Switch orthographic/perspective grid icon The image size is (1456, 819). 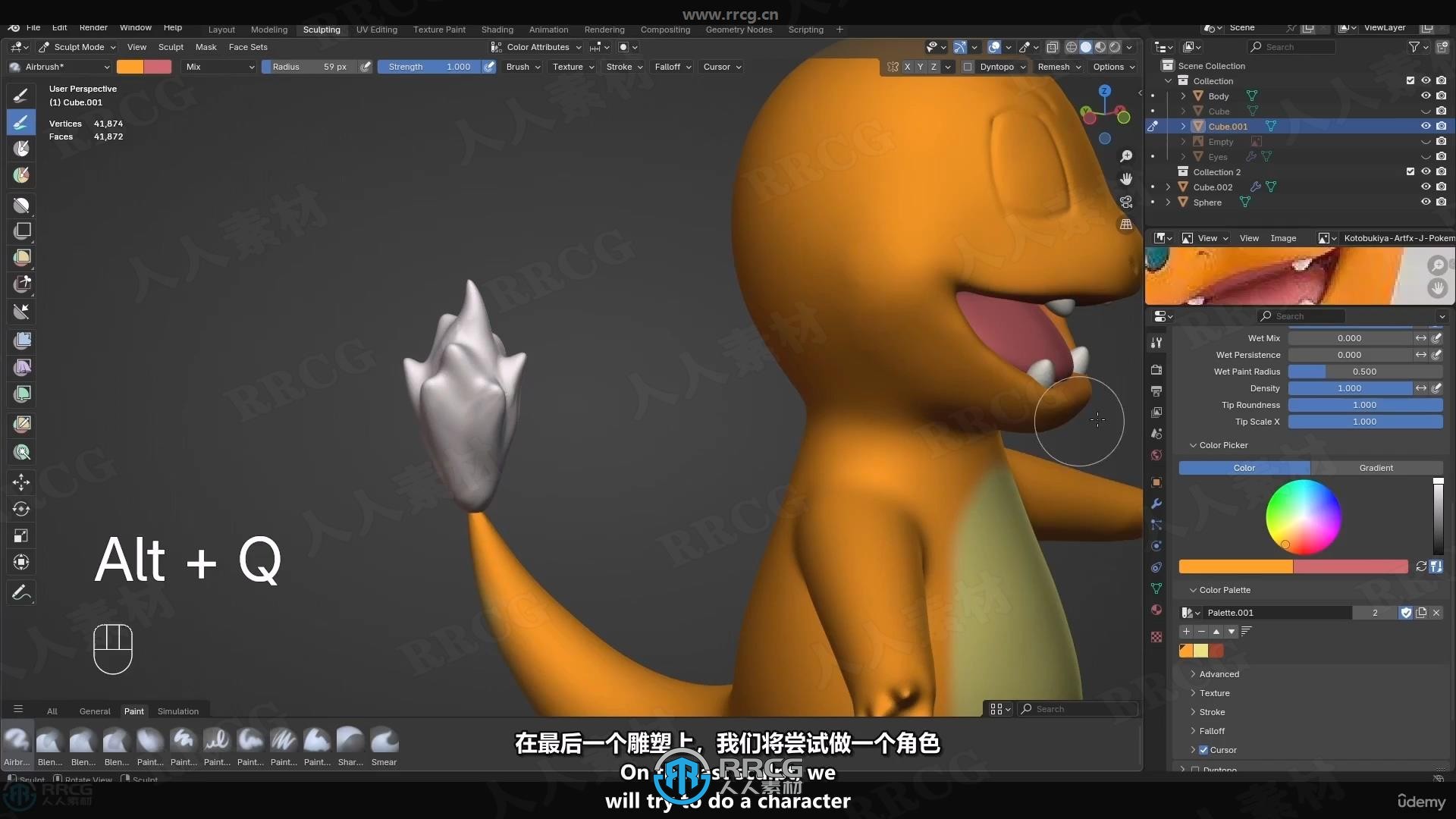1126,224
